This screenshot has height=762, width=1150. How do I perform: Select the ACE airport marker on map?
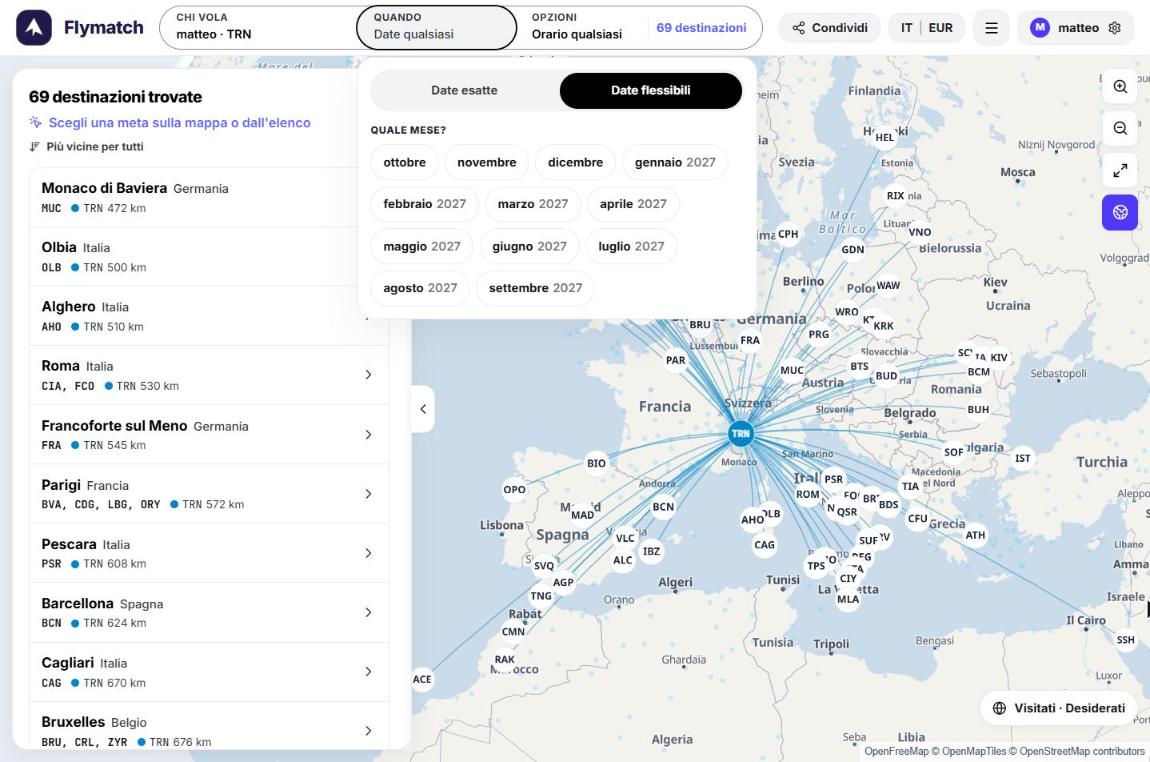tap(422, 679)
